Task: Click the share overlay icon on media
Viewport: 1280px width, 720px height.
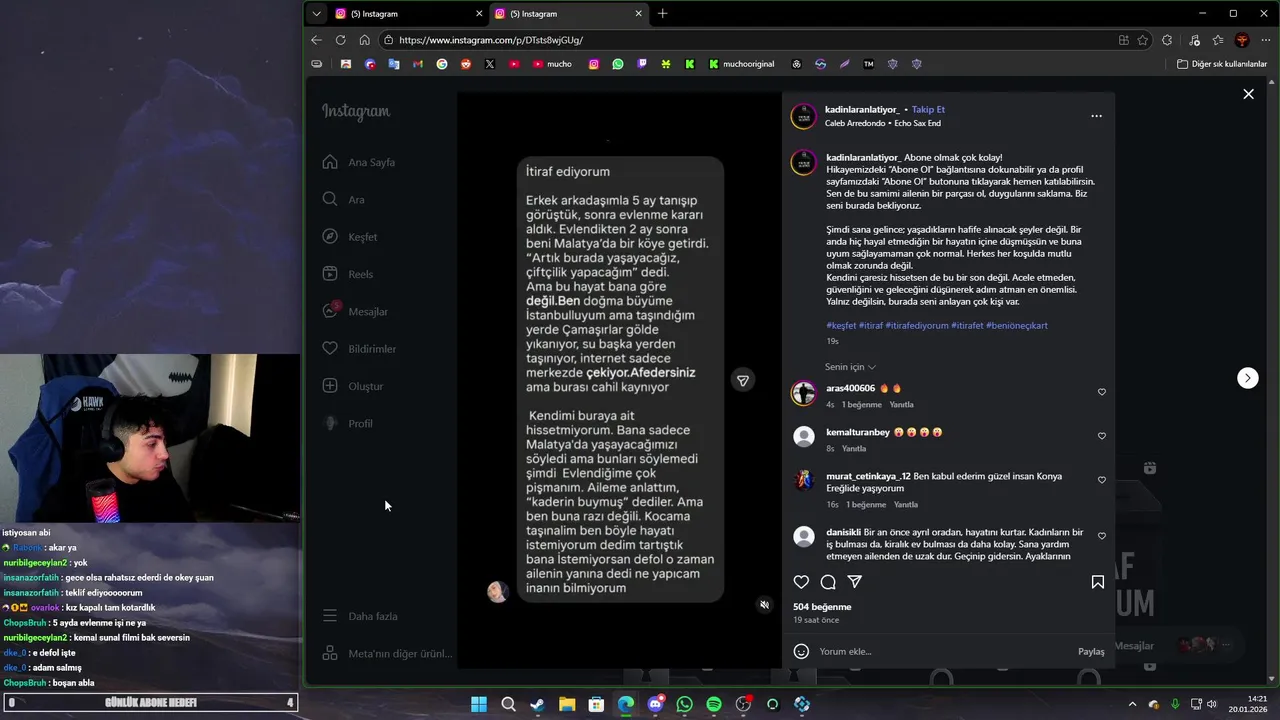Action: tap(742, 380)
